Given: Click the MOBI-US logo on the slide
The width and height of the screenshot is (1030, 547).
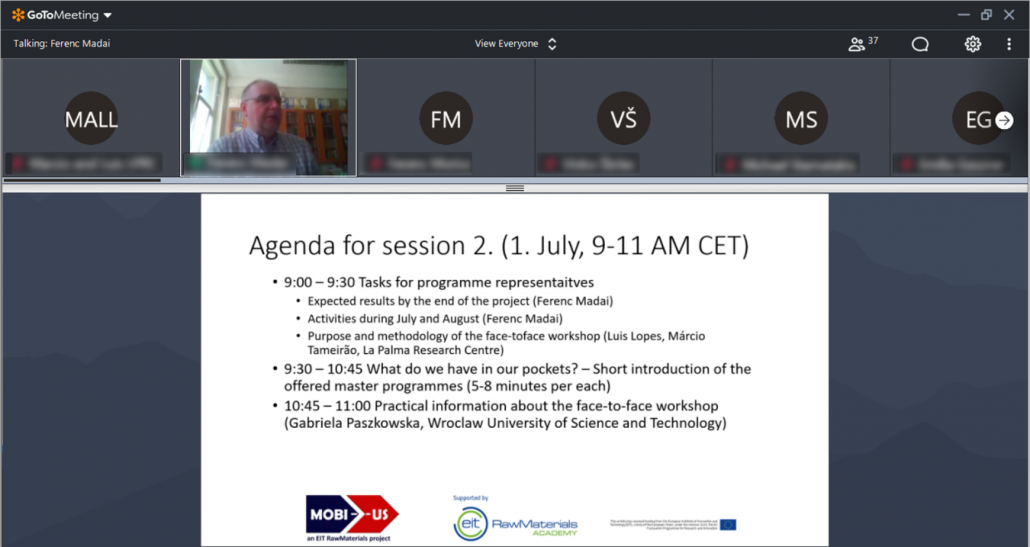Looking at the screenshot, I should tap(352, 515).
